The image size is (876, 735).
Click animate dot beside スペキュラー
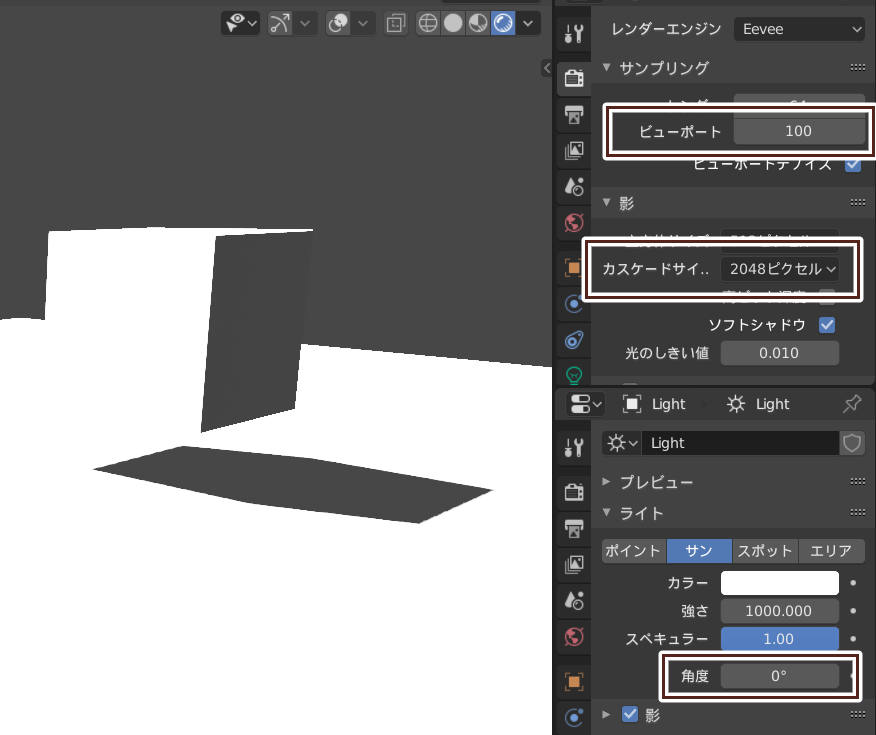pyautogui.click(x=853, y=638)
